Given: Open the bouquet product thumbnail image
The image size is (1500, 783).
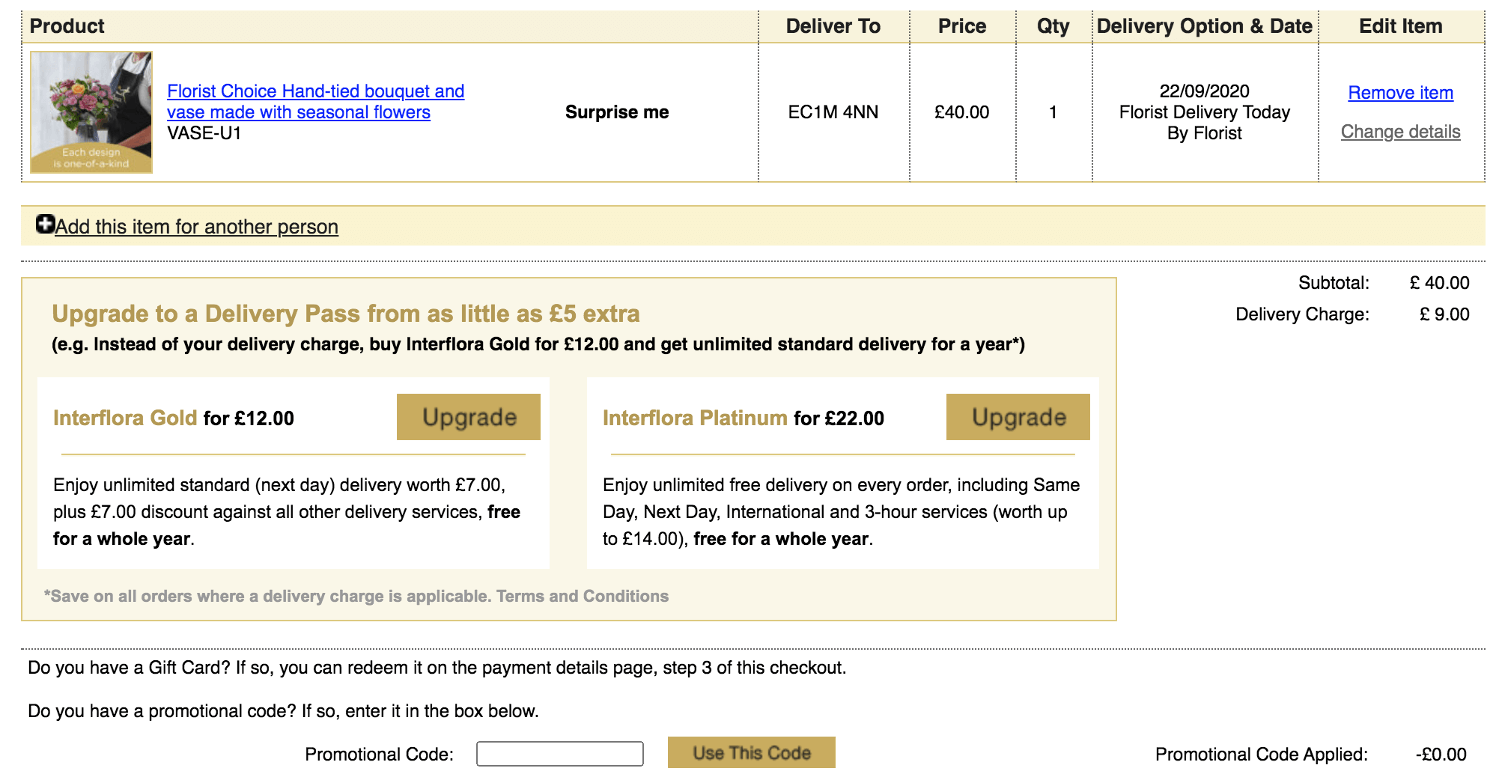Looking at the screenshot, I should coord(91,113).
